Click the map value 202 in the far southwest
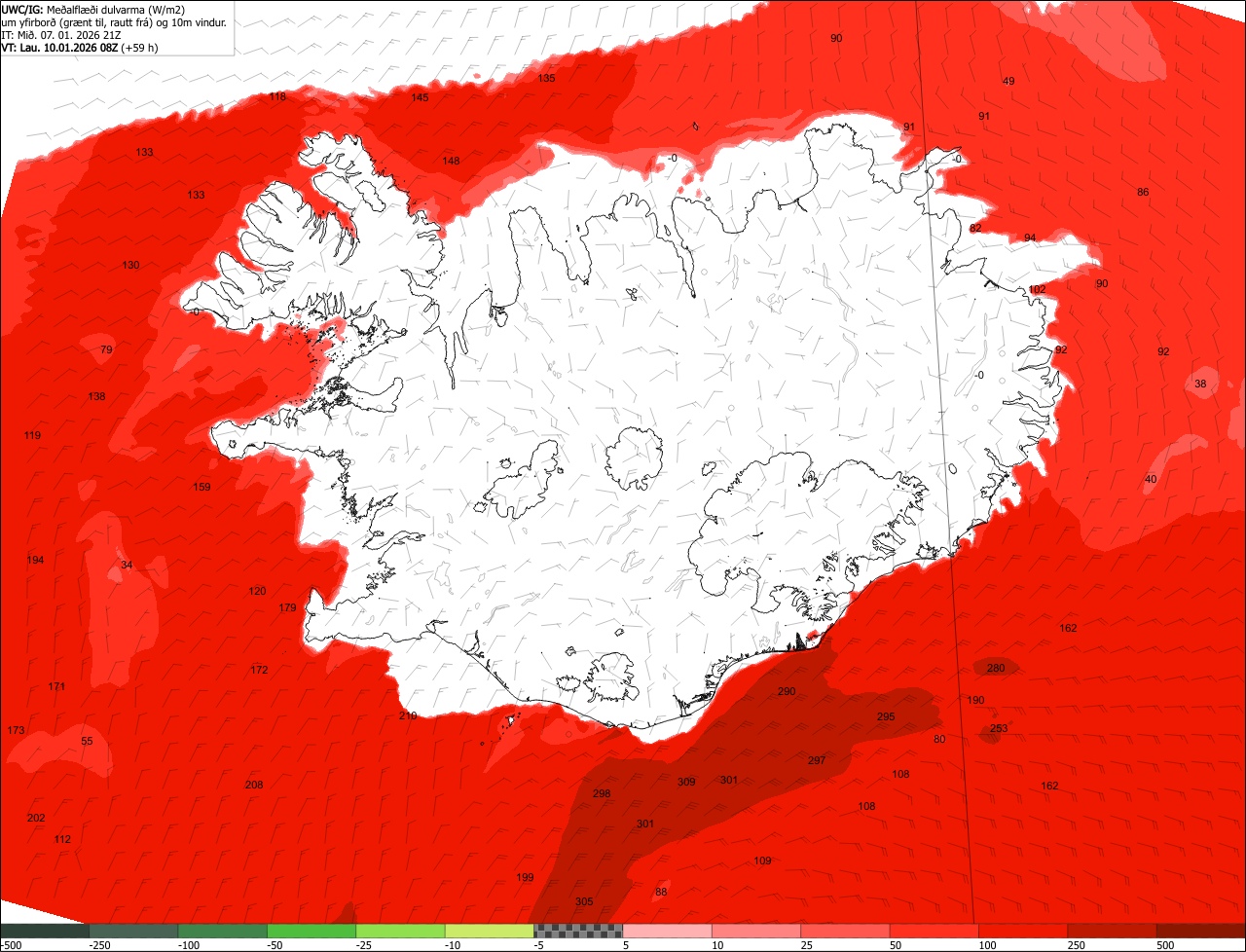This screenshot has height=952, width=1246. tap(36, 818)
